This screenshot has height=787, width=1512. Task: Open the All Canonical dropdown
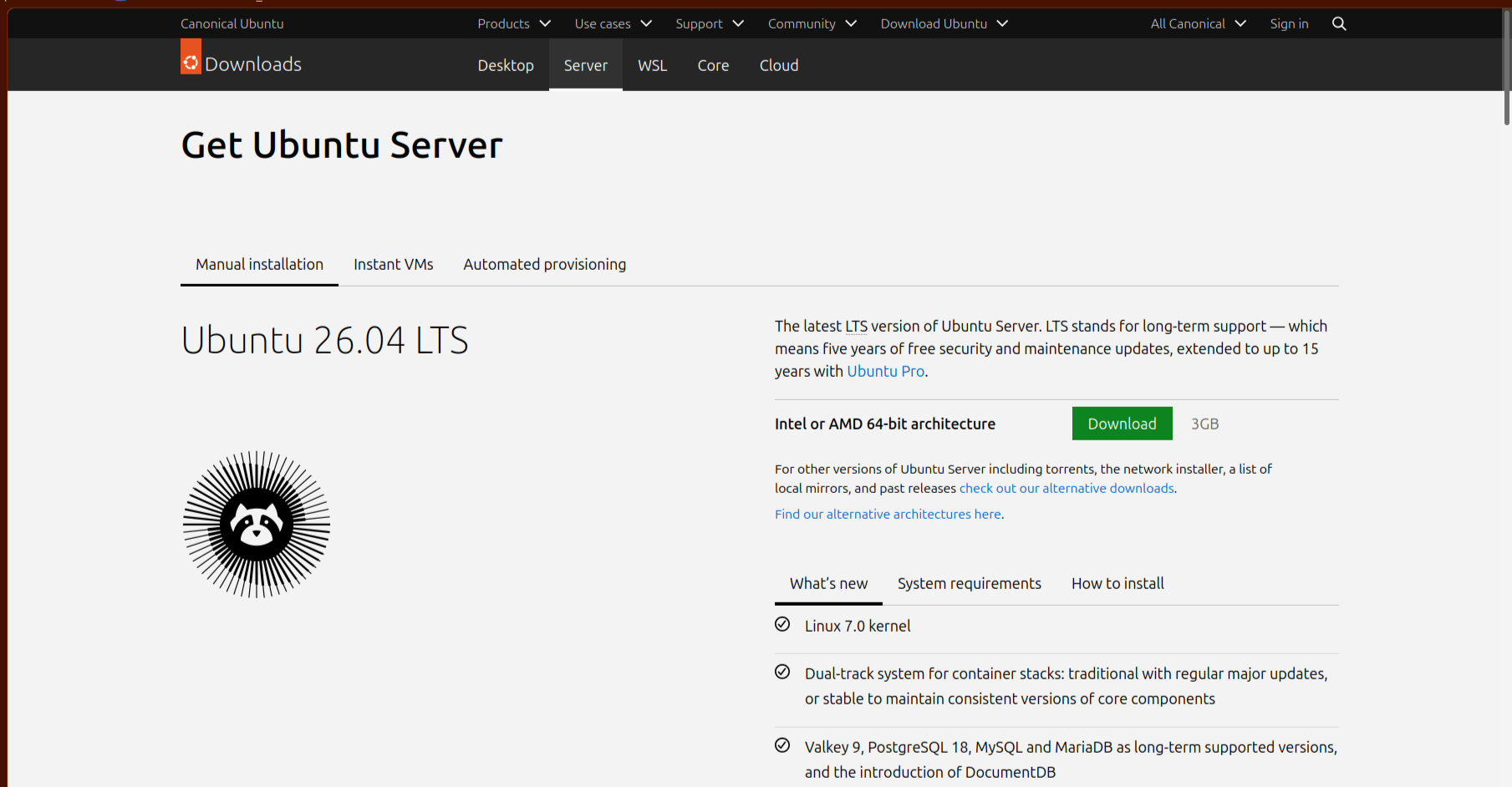1198,23
